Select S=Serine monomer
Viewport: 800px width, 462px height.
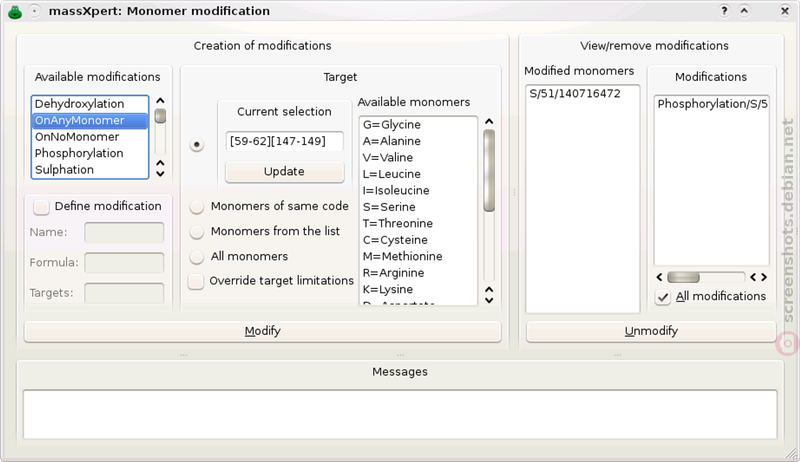coord(418,207)
